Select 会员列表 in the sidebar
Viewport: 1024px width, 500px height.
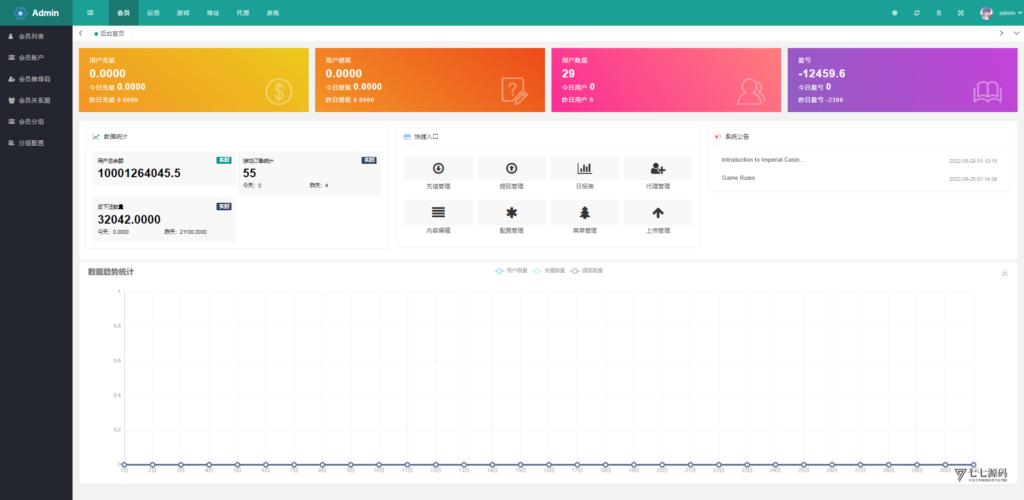[x=32, y=36]
